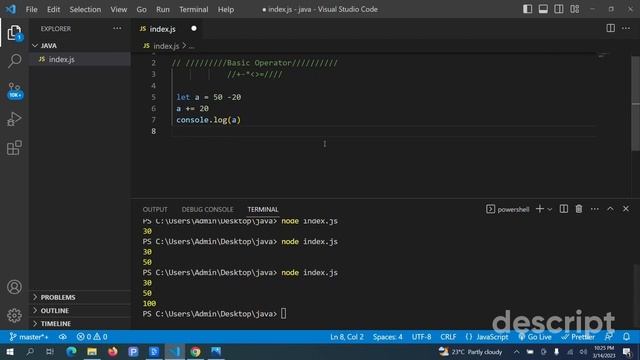Maximize the panel size with chevron up
The width and height of the screenshot is (640, 360).
point(610,209)
